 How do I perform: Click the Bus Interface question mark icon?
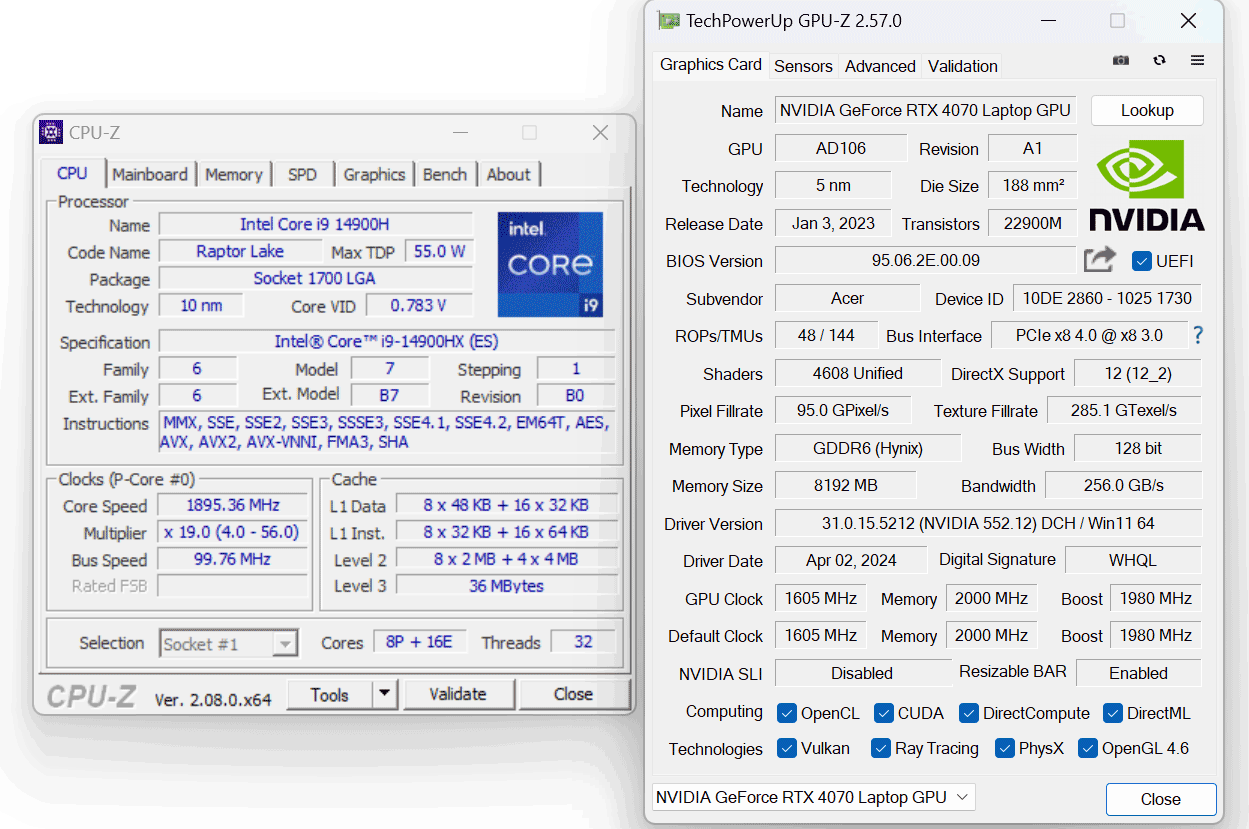point(1197,335)
